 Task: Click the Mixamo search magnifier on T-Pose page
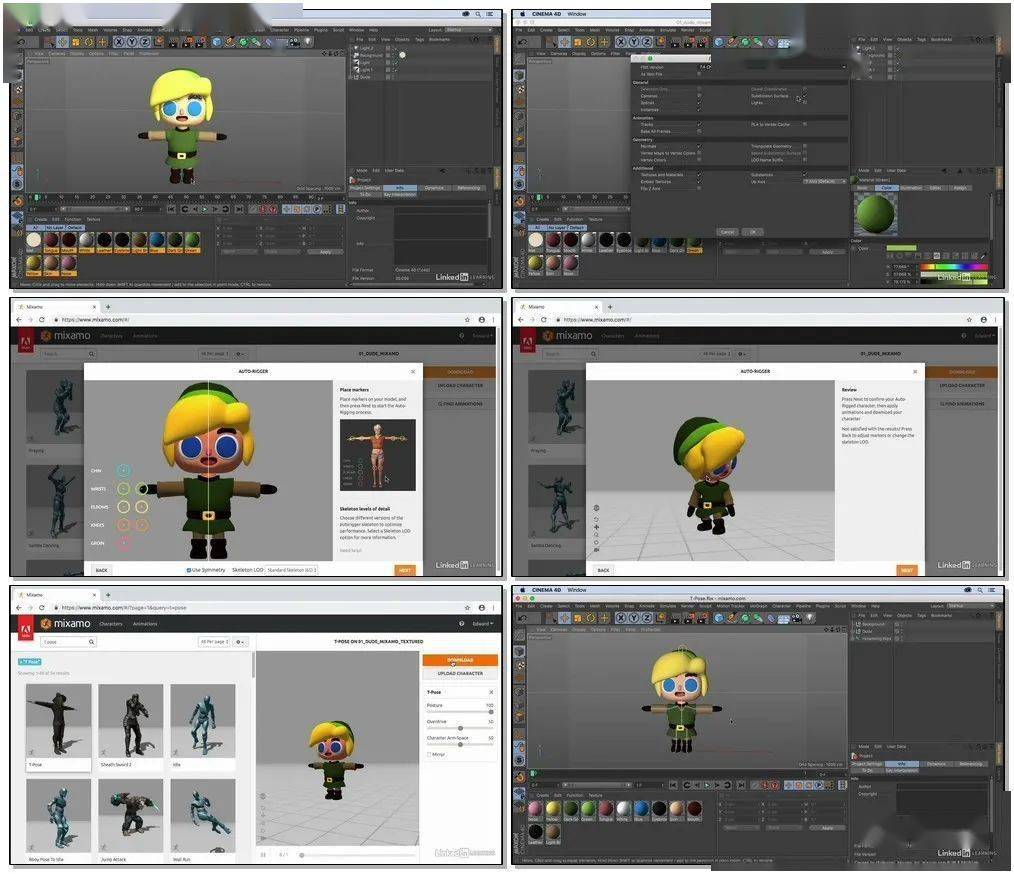[91, 642]
